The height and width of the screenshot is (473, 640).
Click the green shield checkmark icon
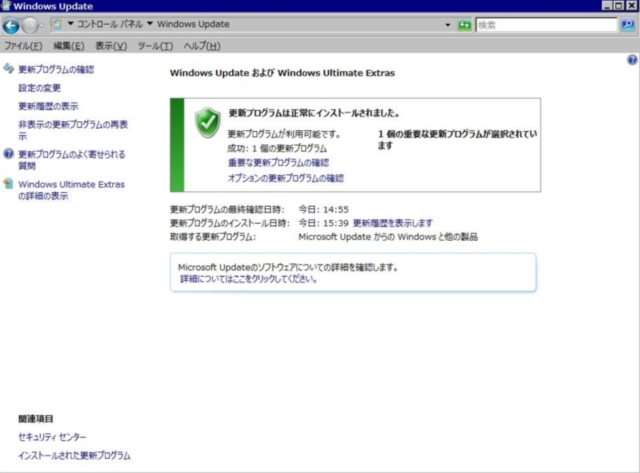coord(208,122)
